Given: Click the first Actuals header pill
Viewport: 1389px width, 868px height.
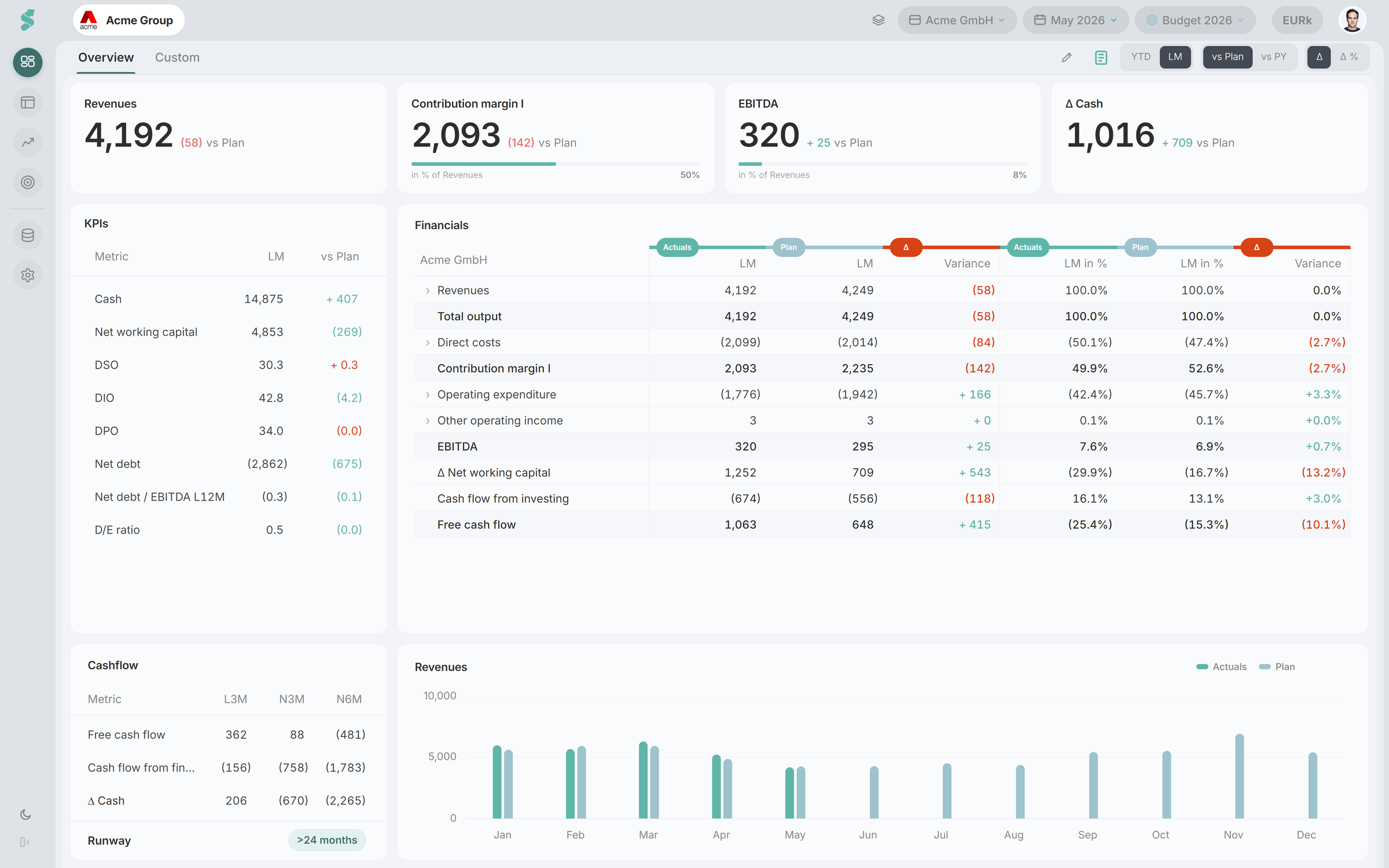Looking at the screenshot, I should pos(677,247).
